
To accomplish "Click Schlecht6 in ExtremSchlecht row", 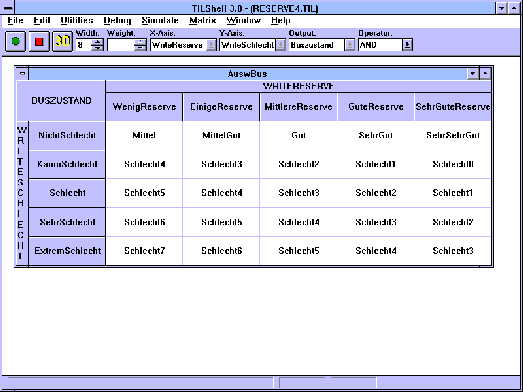I will click(221, 251).
